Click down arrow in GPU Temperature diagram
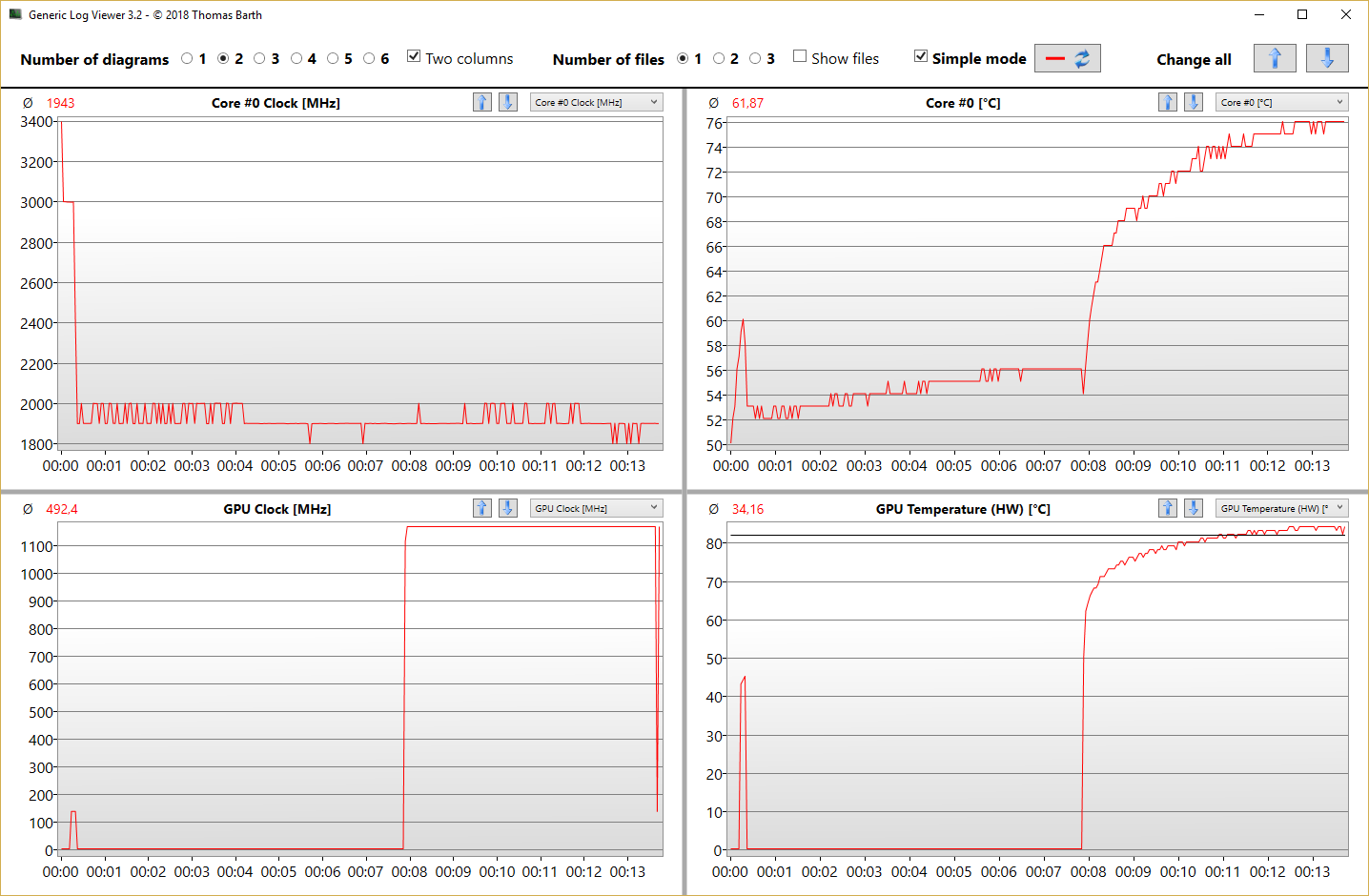The image size is (1369, 896). coord(1194,508)
